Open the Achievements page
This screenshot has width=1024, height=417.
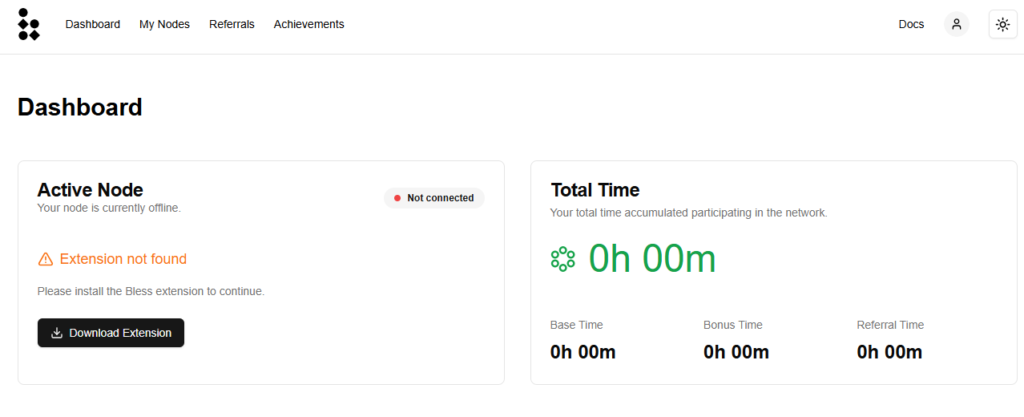pyautogui.click(x=309, y=24)
